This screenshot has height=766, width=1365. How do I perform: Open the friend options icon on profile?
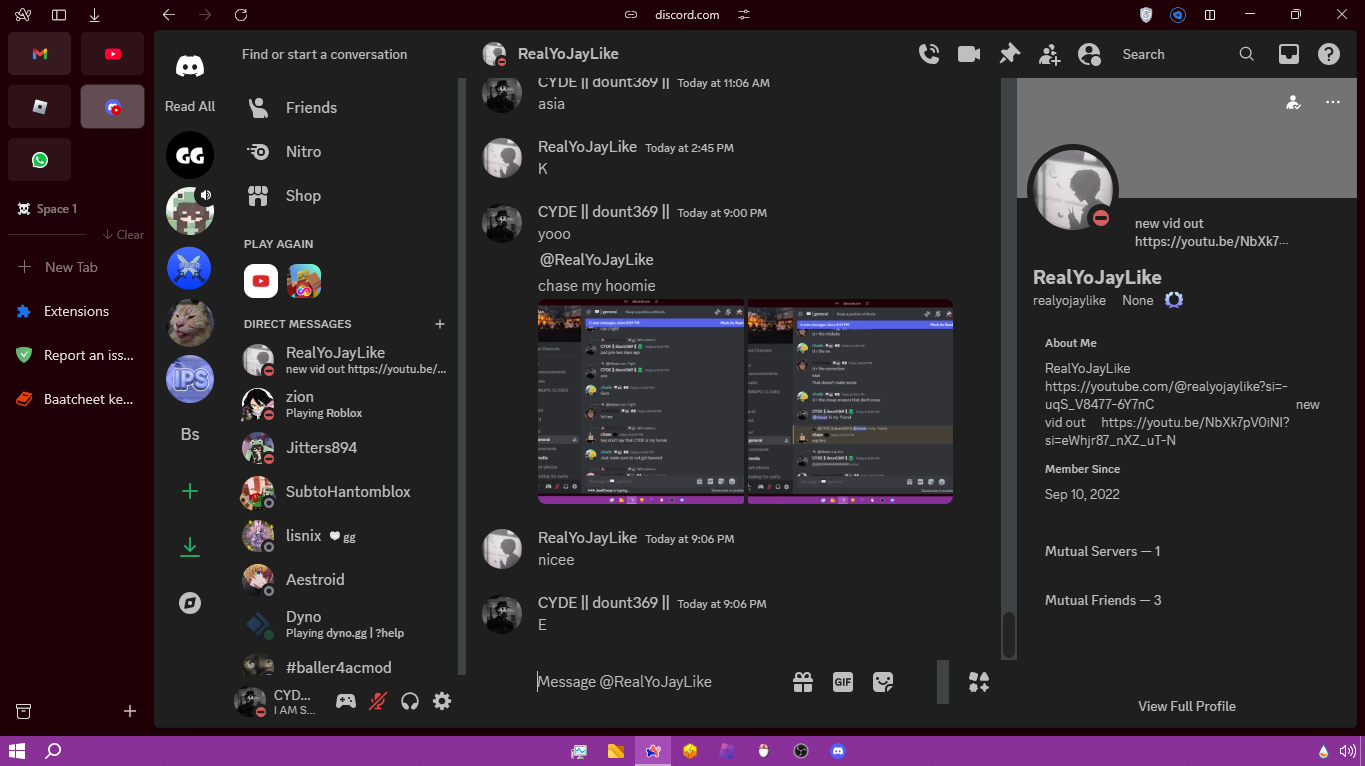coord(1293,102)
